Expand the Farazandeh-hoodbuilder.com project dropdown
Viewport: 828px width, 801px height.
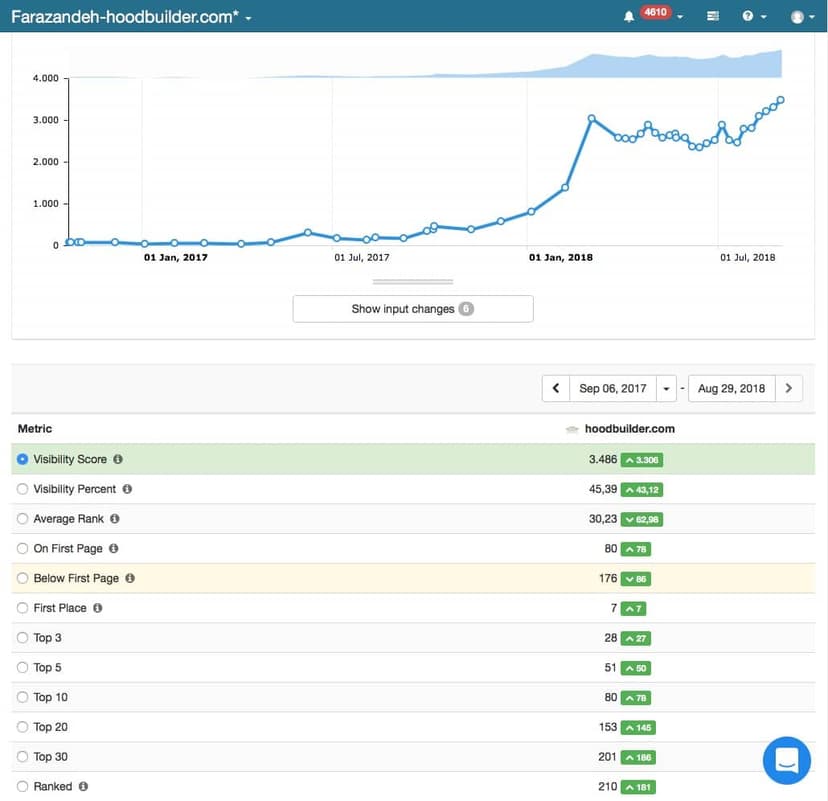248,18
